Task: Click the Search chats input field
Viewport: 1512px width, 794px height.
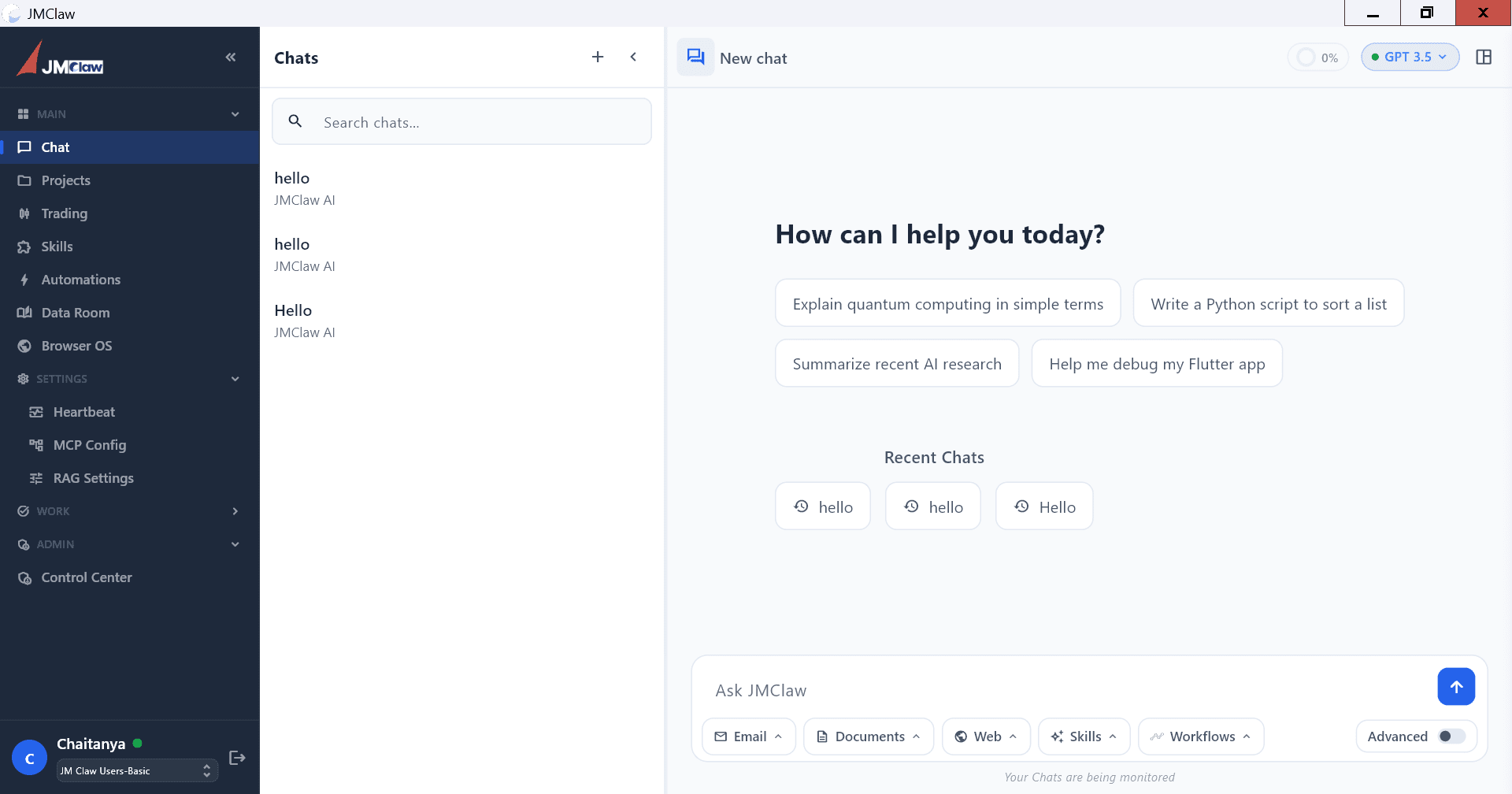Action: tap(461, 122)
